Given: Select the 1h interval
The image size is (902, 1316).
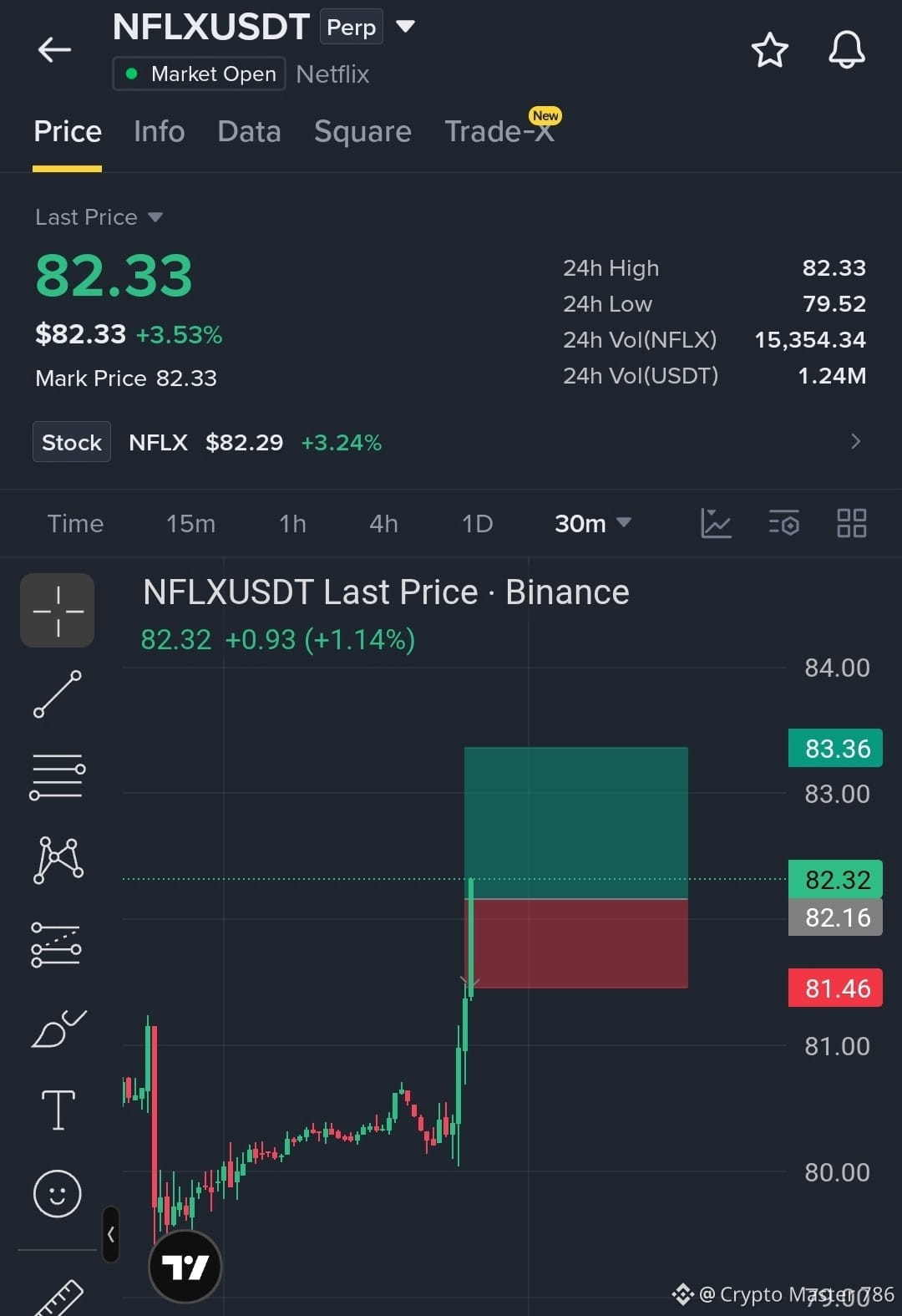Looking at the screenshot, I should [292, 524].
